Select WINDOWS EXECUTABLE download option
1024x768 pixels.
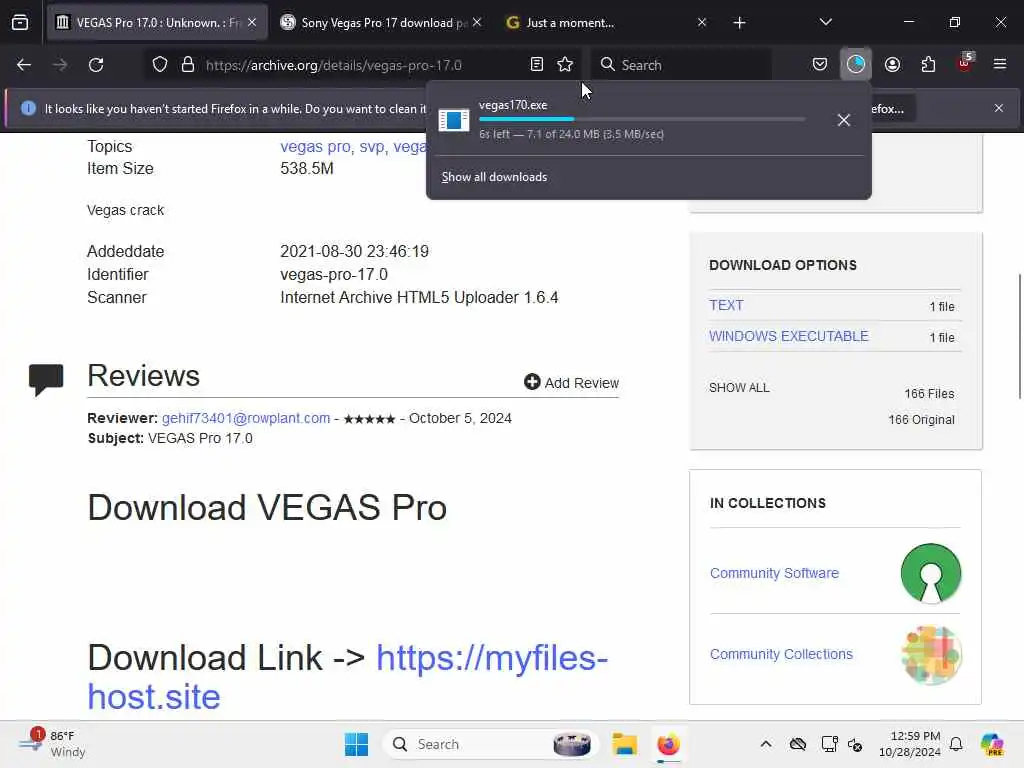789,336
